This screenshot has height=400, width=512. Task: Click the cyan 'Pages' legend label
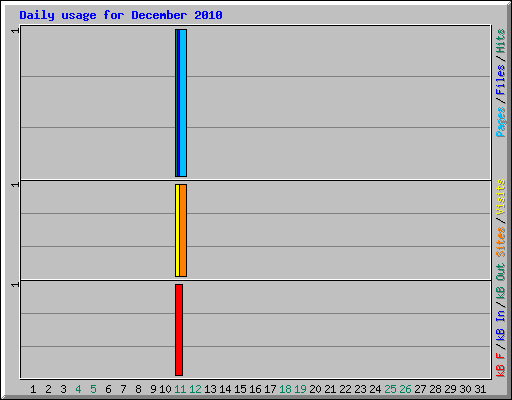coord(500,122)
